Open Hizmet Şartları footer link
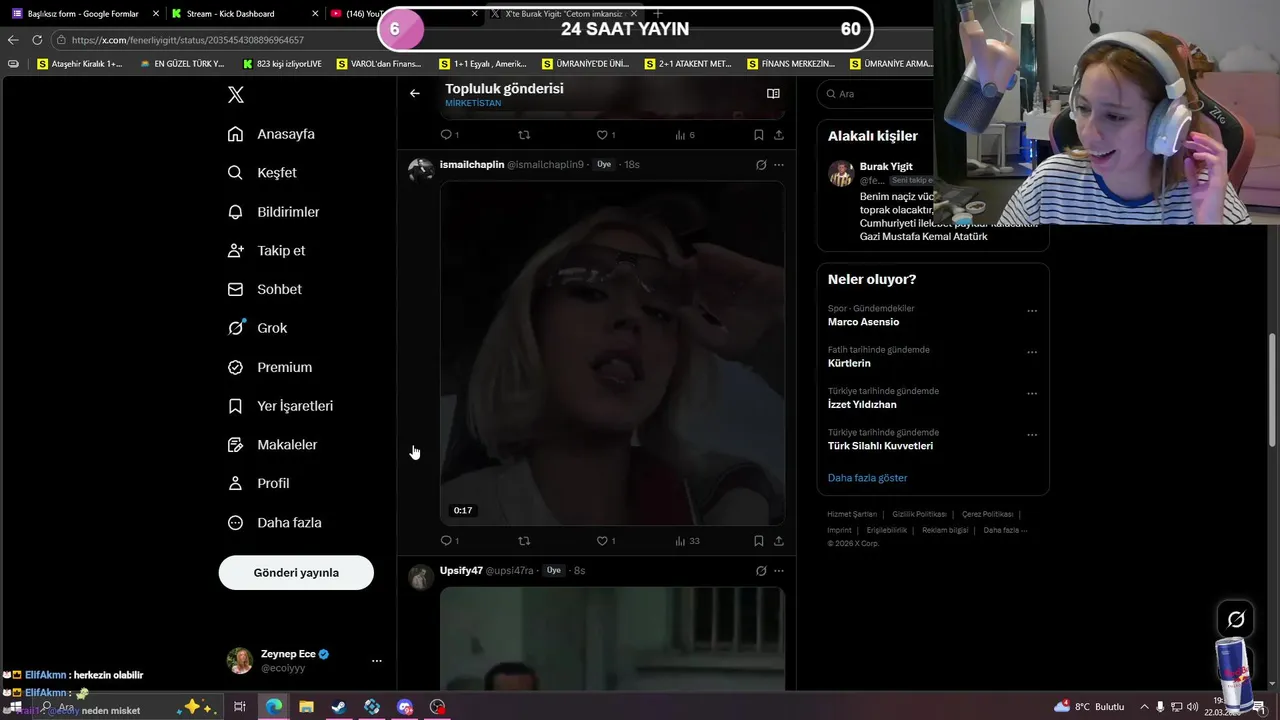 click(x=852, y=515)
